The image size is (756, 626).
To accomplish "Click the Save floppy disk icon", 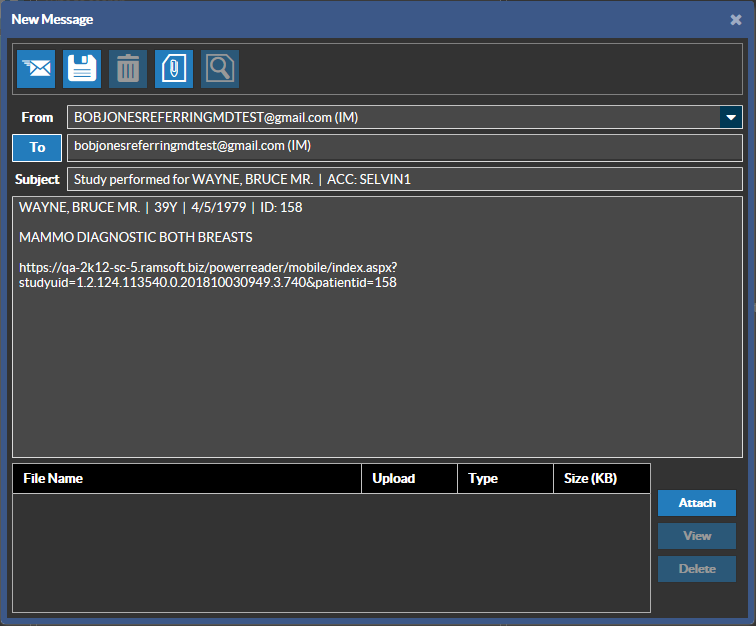I will pos(82,68).
